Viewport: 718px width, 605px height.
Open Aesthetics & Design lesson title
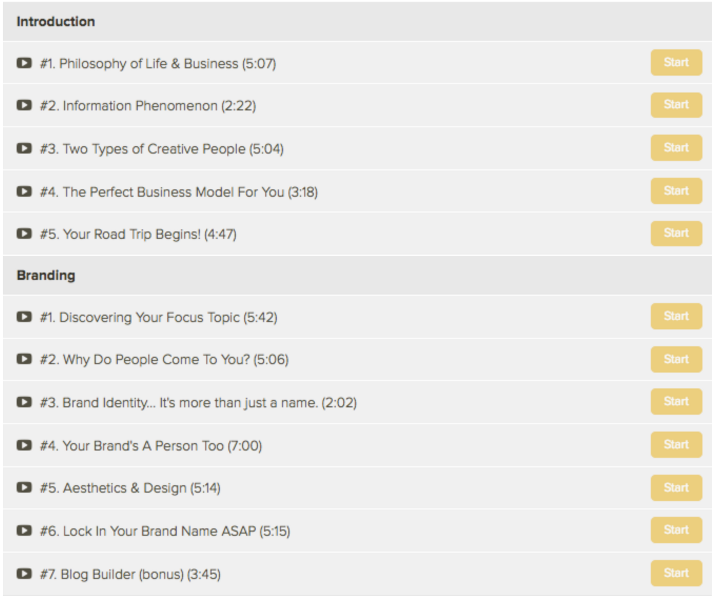click(130, 488)
